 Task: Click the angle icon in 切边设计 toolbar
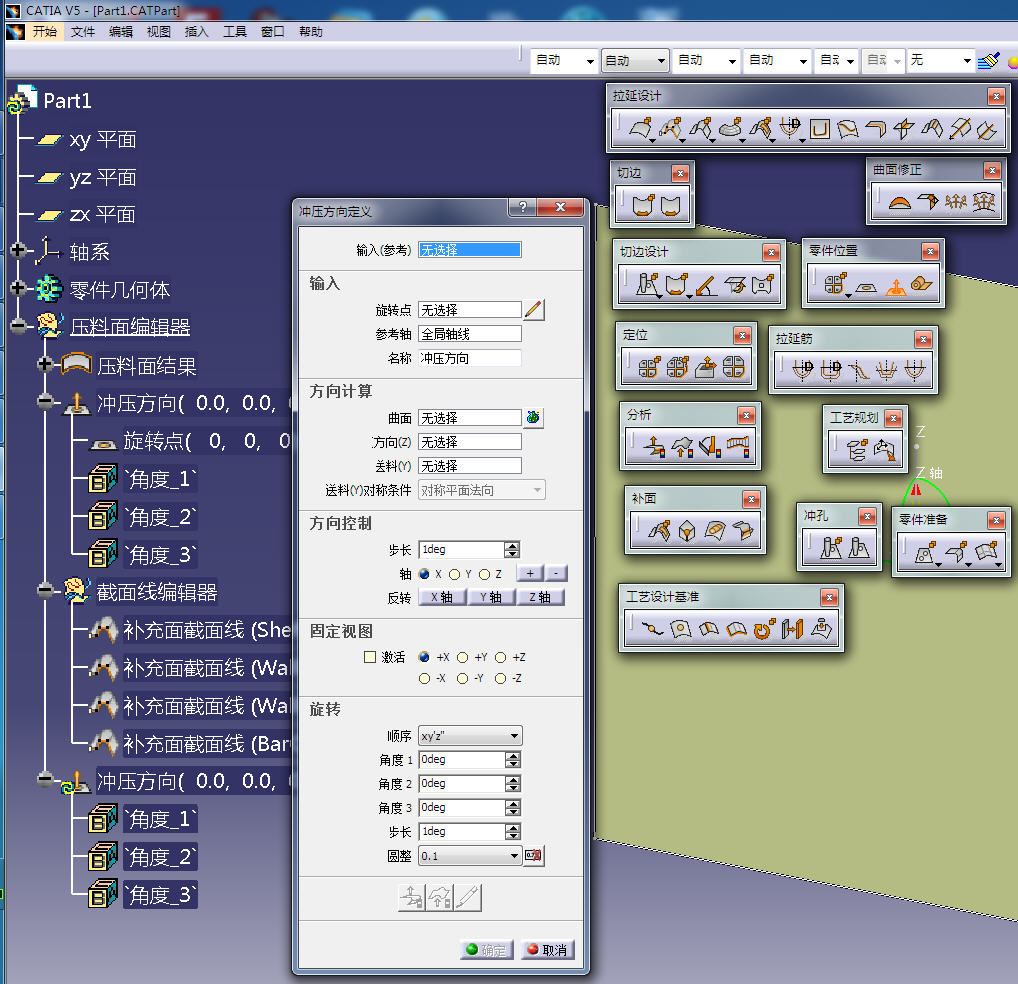[x=705, y=285]
